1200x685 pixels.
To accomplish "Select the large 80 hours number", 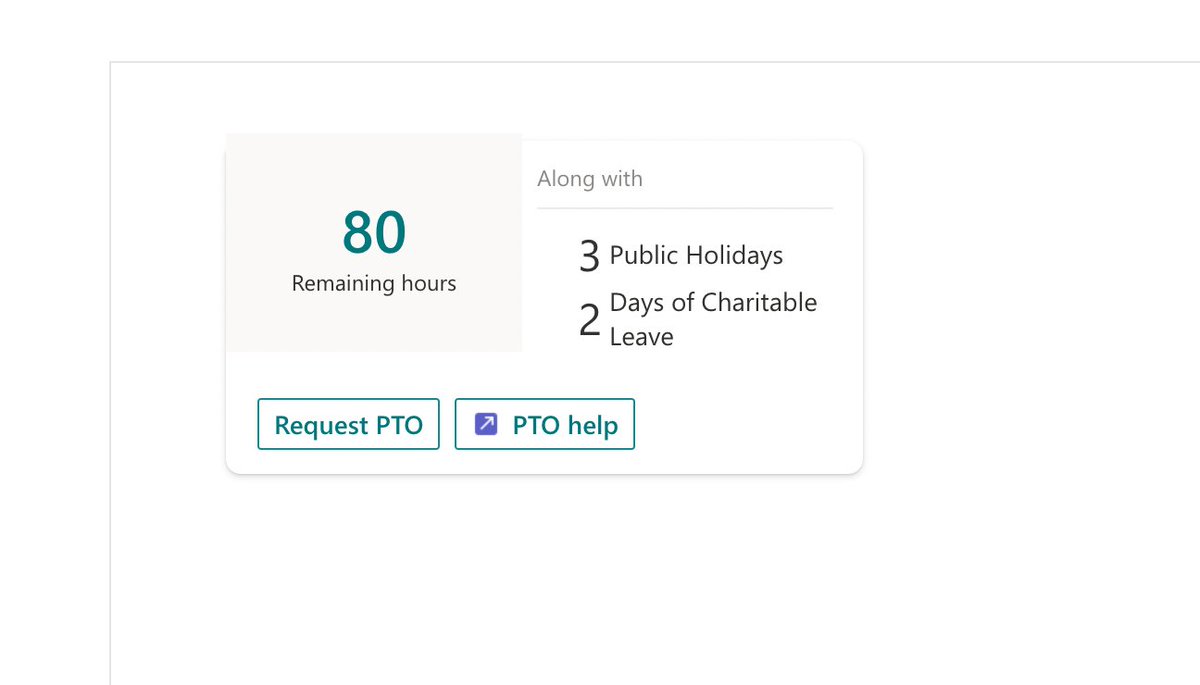I will tap(374, 232).
